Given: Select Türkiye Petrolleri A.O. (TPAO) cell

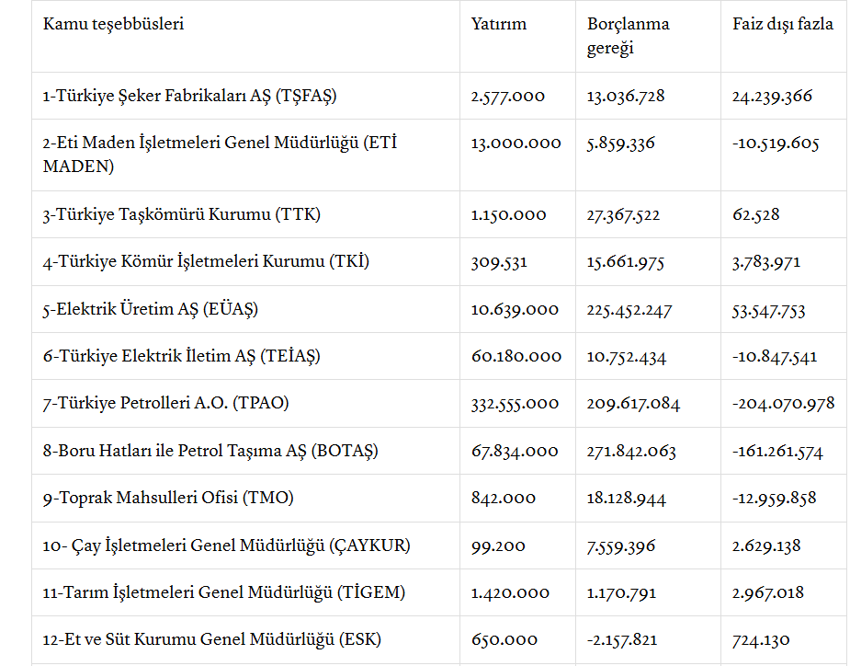Looking at the screenshot, I should pyautogui.click(x=166, y=404).
